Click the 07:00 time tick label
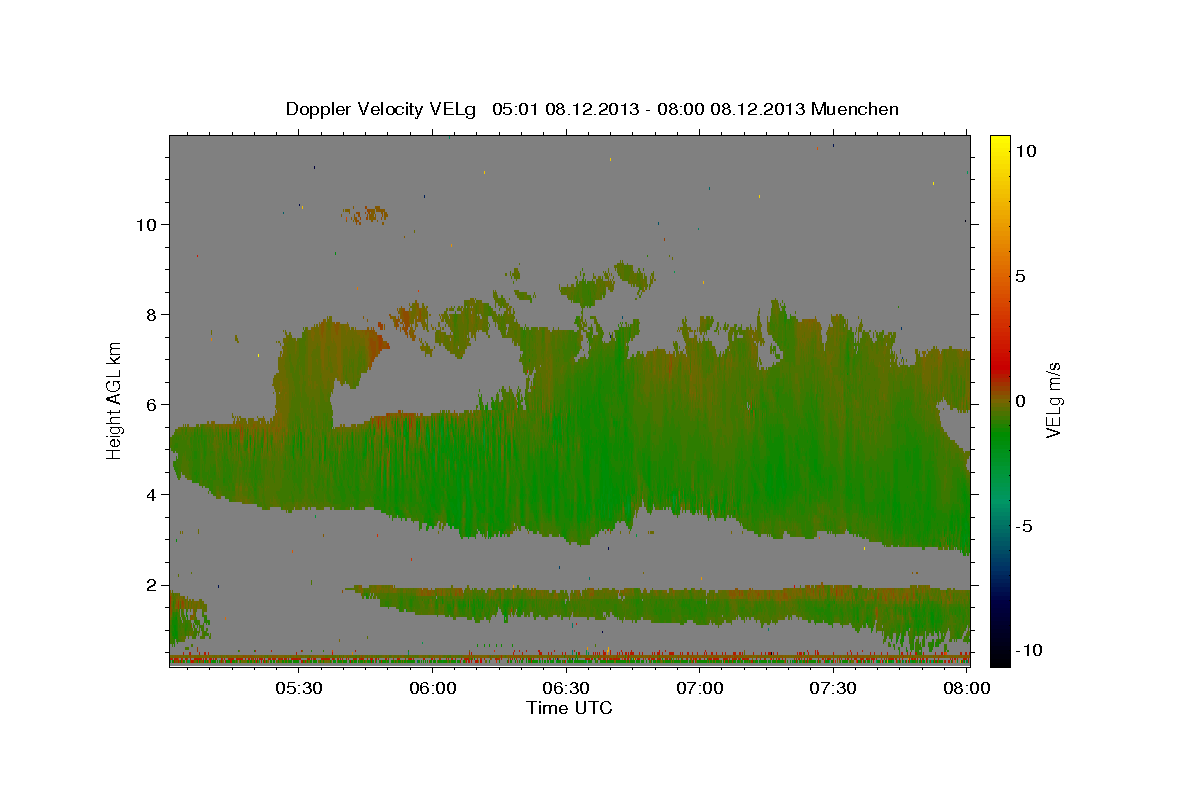 [x=700, y=689]
